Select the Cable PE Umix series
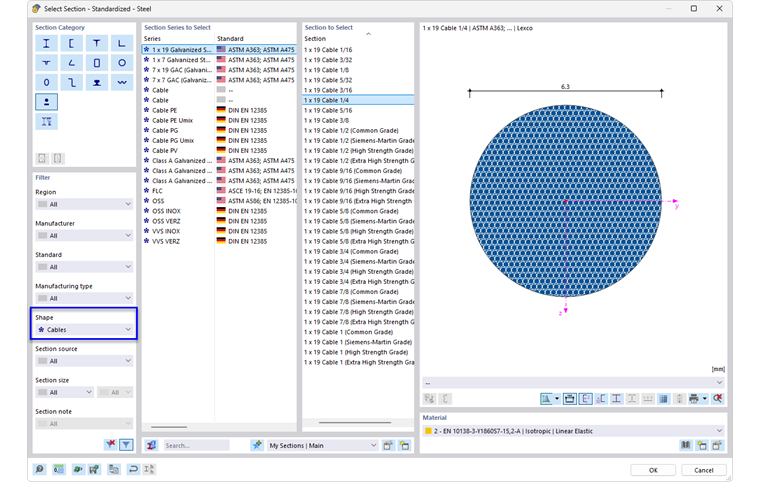The height and width of the screenshot is (482, 760). 175,120
